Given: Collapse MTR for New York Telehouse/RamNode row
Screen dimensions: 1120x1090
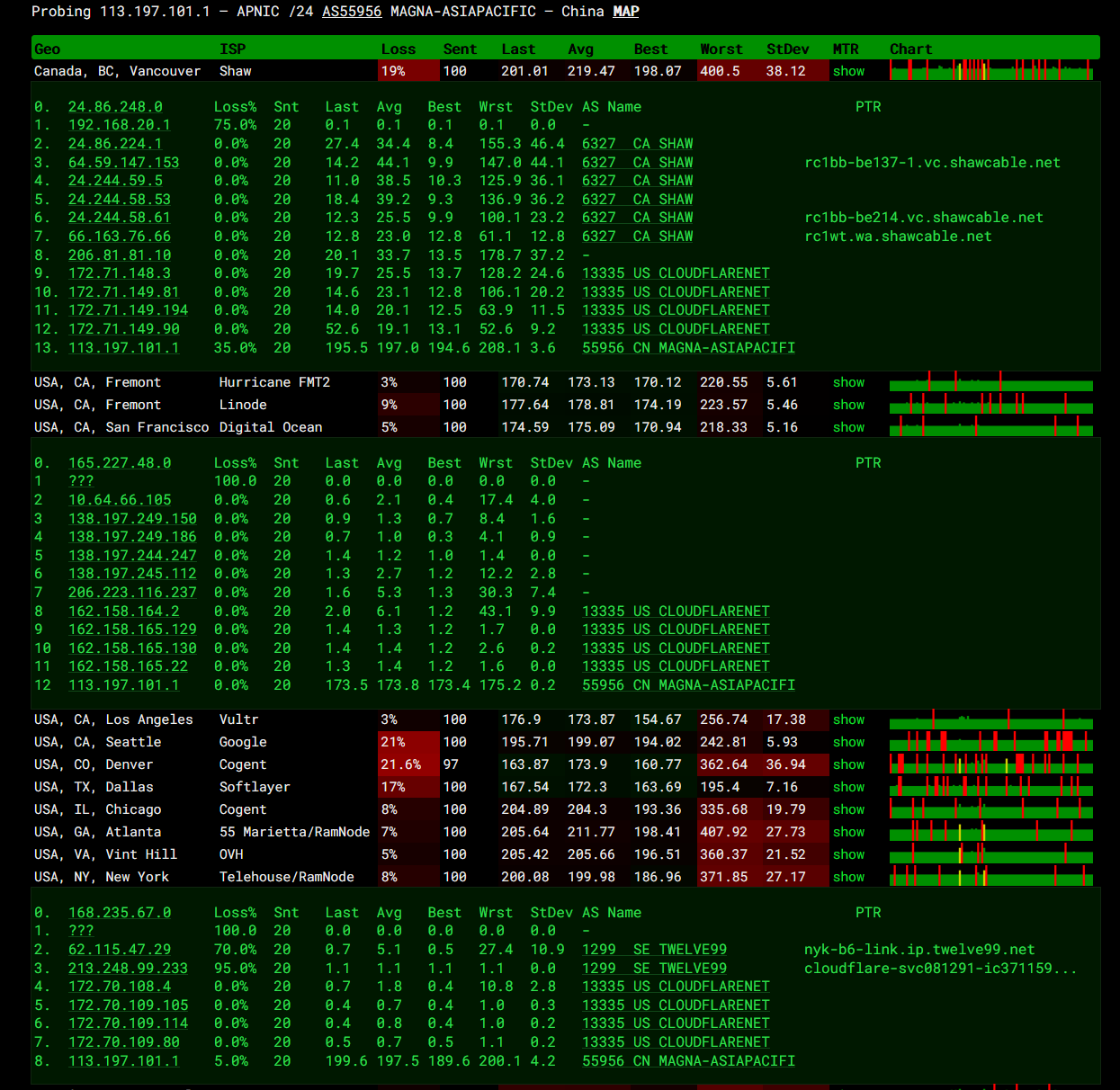Looking at the screenshot, I should pyautogui.click(x=848, y=877).
